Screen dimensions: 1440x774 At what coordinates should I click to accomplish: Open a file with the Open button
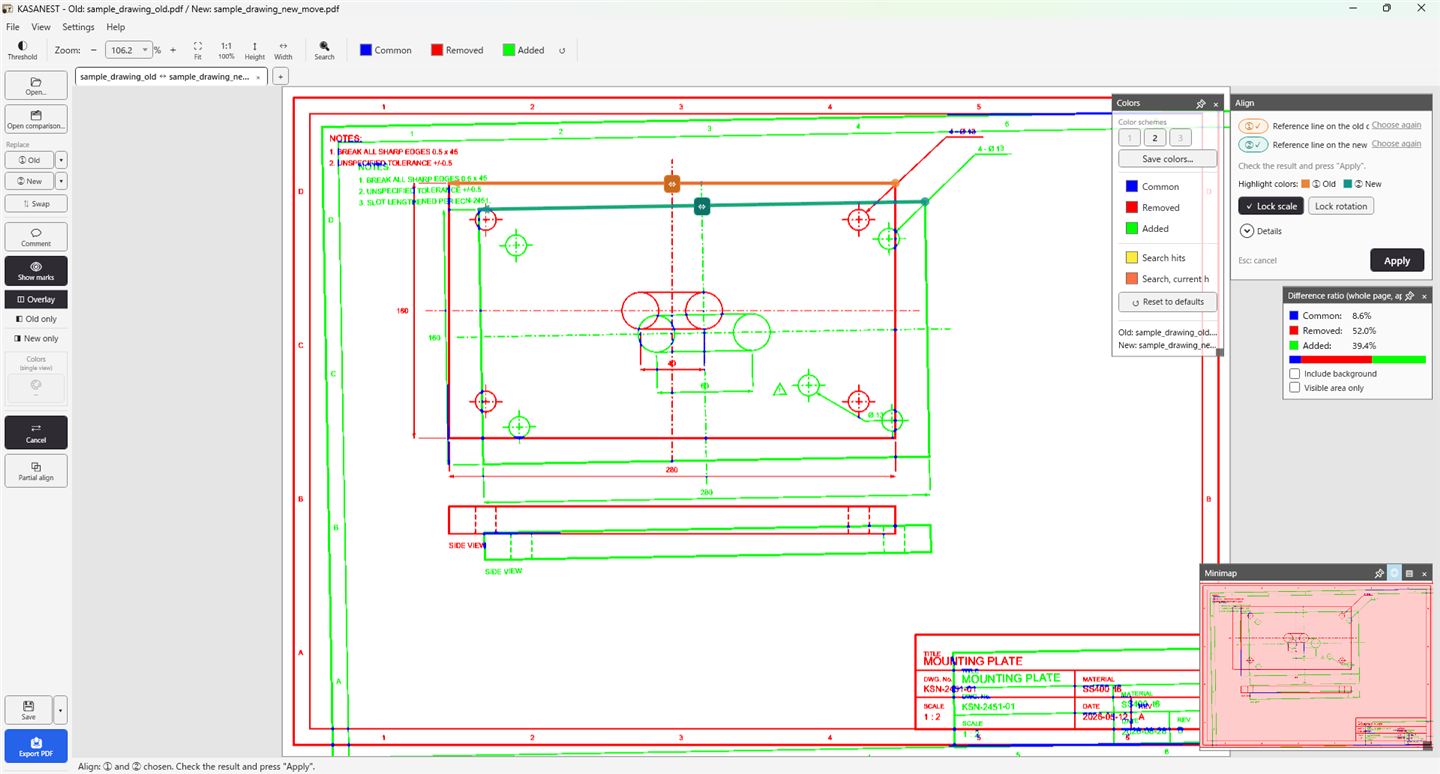[36, 85]
